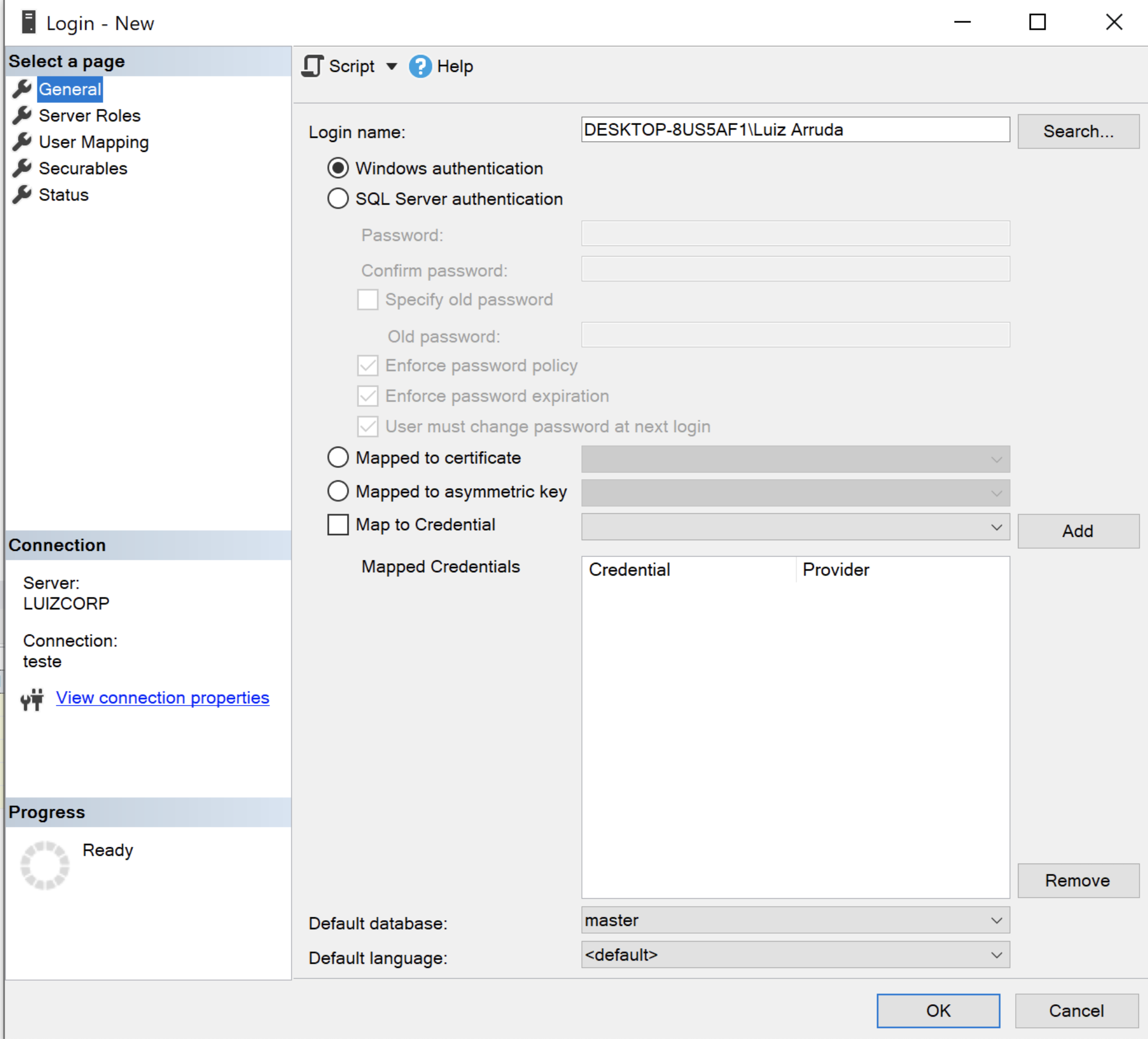Select SQL Server authentication radio button
This screenshot has height=1039, width=1148.
click(x=337, y=199)
